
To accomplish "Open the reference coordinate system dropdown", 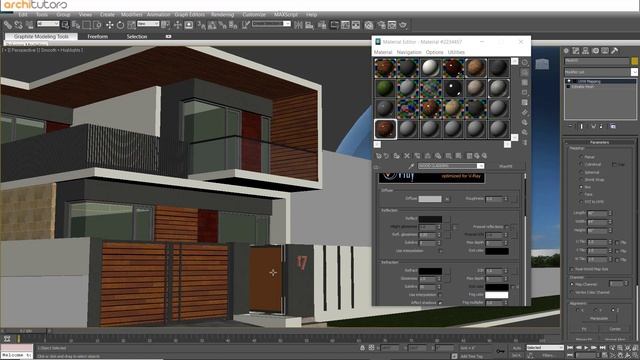I will 148,24.
